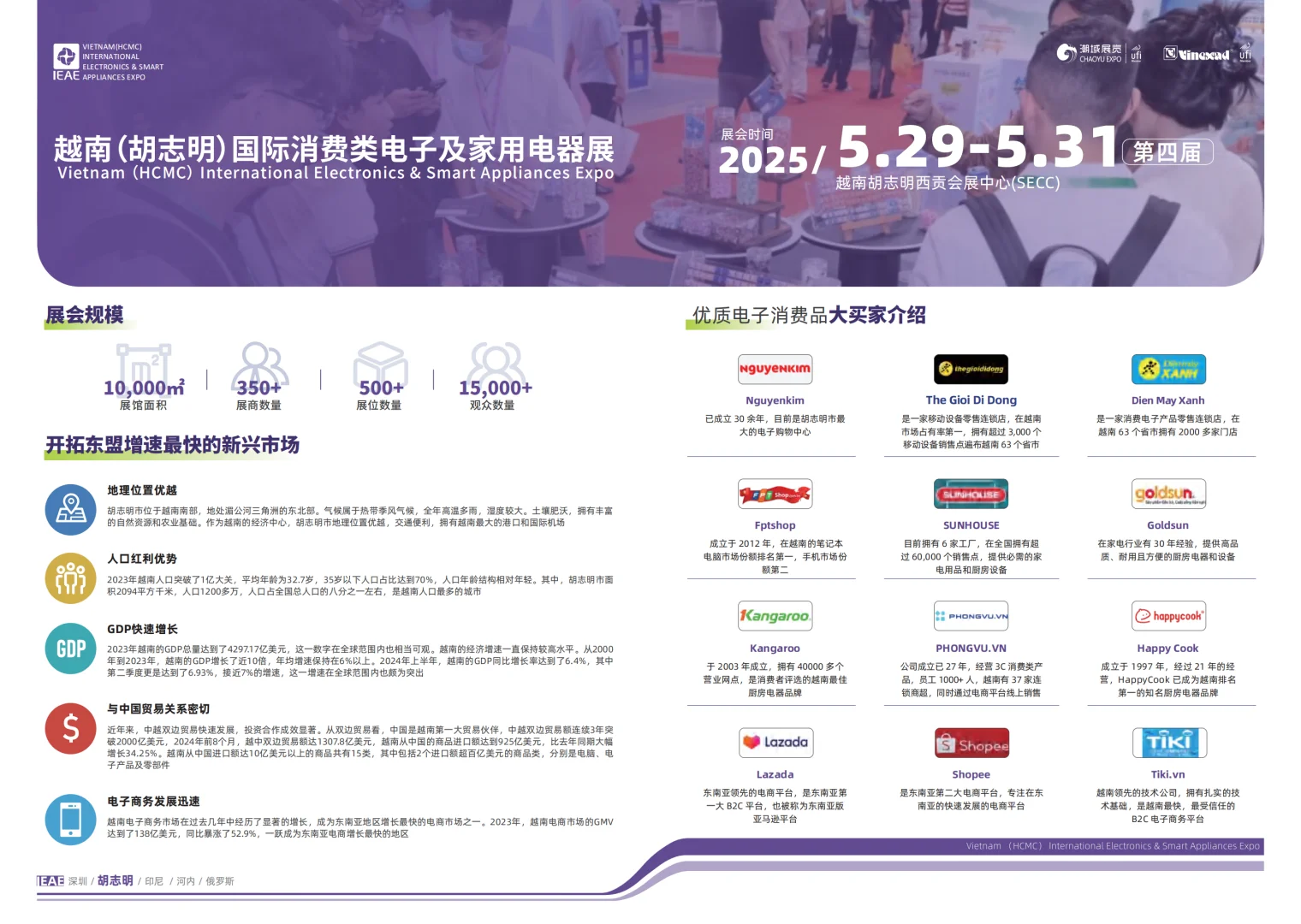Screen dimensions: 1301x924
Task: Click the 15,000+ visitor figure
Action: click(x=496, y=388)
